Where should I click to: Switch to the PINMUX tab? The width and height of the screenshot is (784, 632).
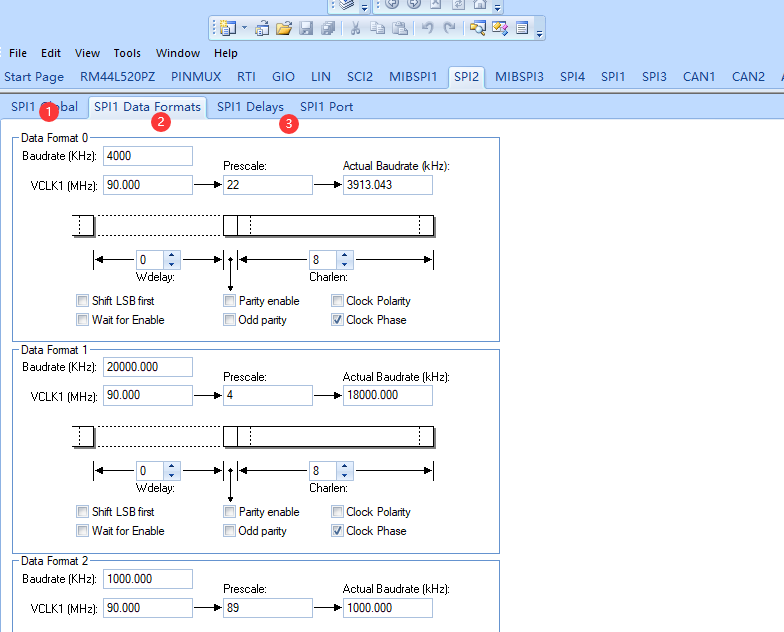(197, 77)
